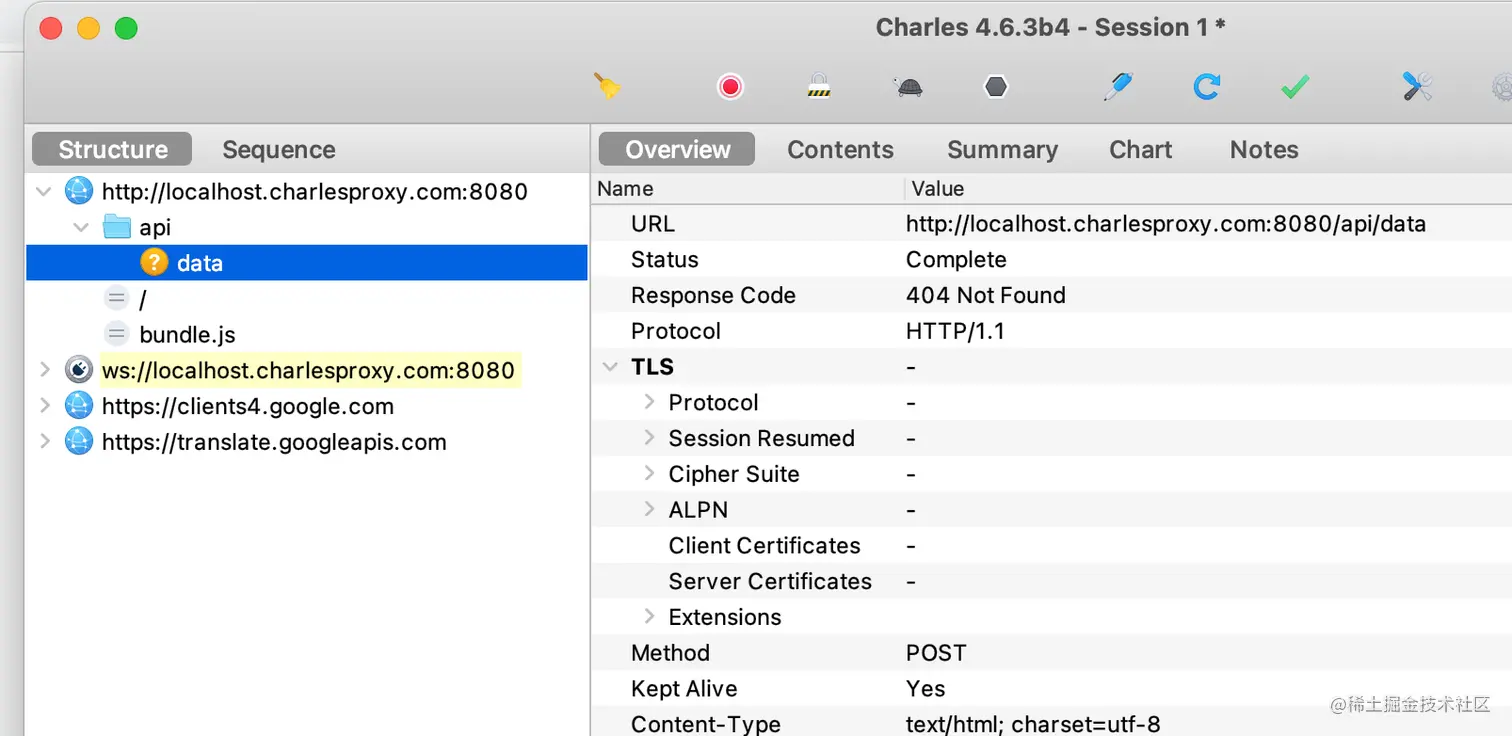
Task: Select the 404 Not Found response code value
Action: (986, 296)
